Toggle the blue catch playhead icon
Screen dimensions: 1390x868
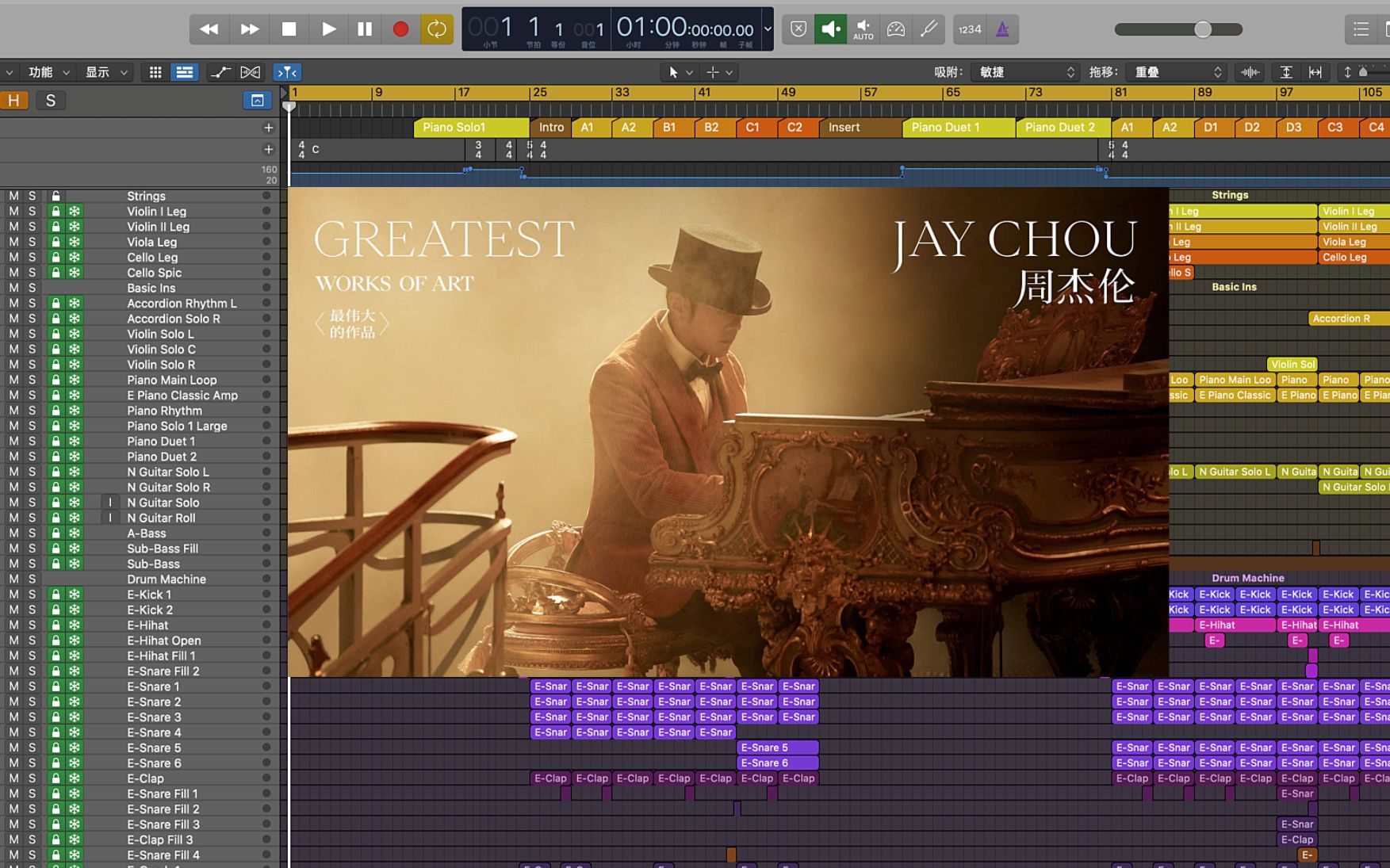click(286, 72)
